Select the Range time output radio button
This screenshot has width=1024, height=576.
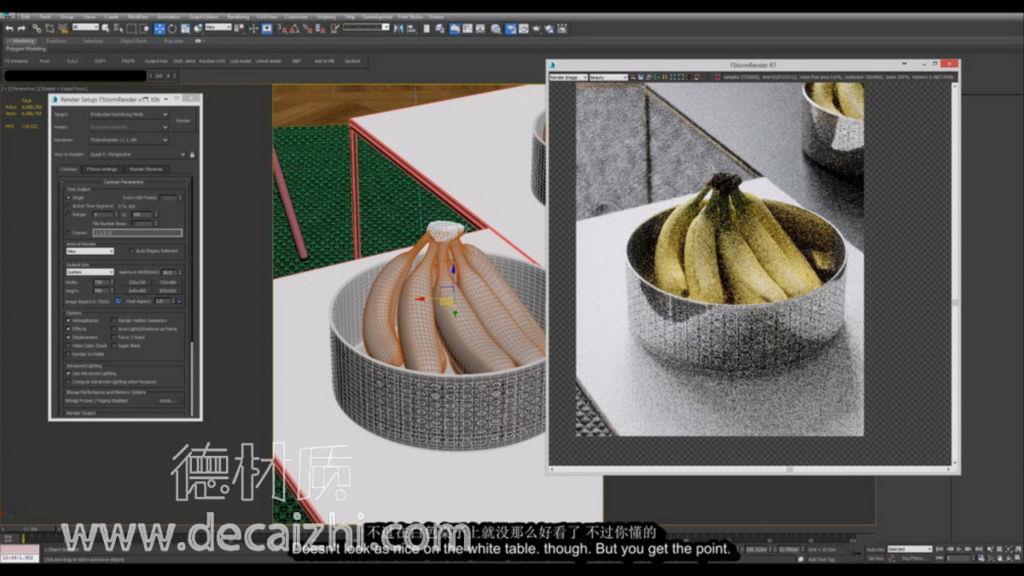point(69,214)
